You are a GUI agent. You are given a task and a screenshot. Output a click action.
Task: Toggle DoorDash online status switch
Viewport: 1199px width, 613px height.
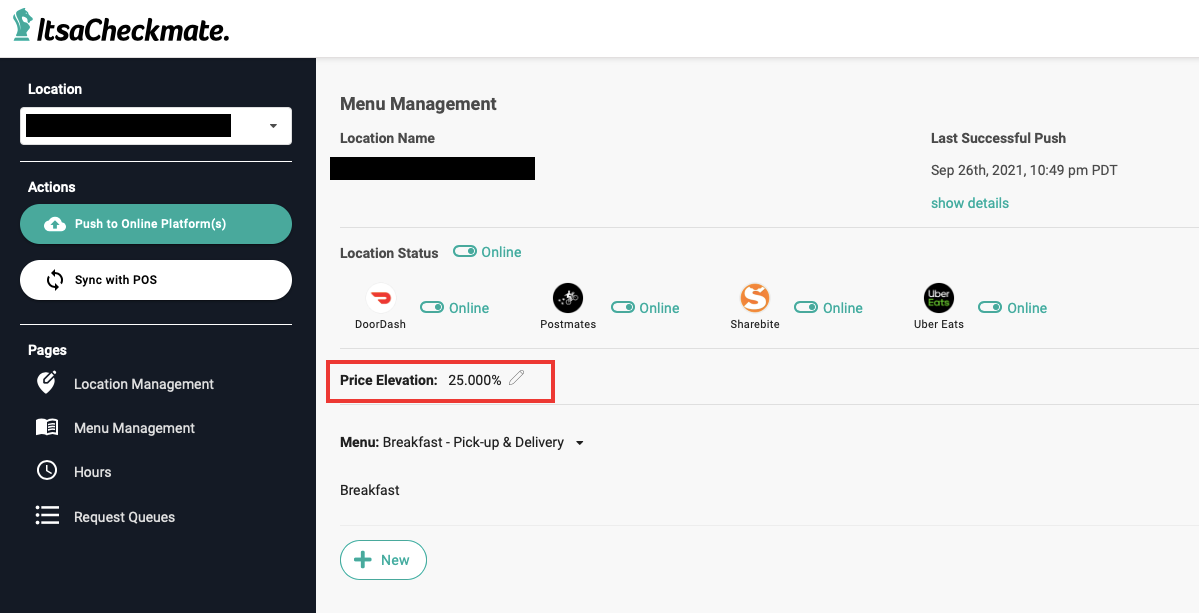(432, 308)
